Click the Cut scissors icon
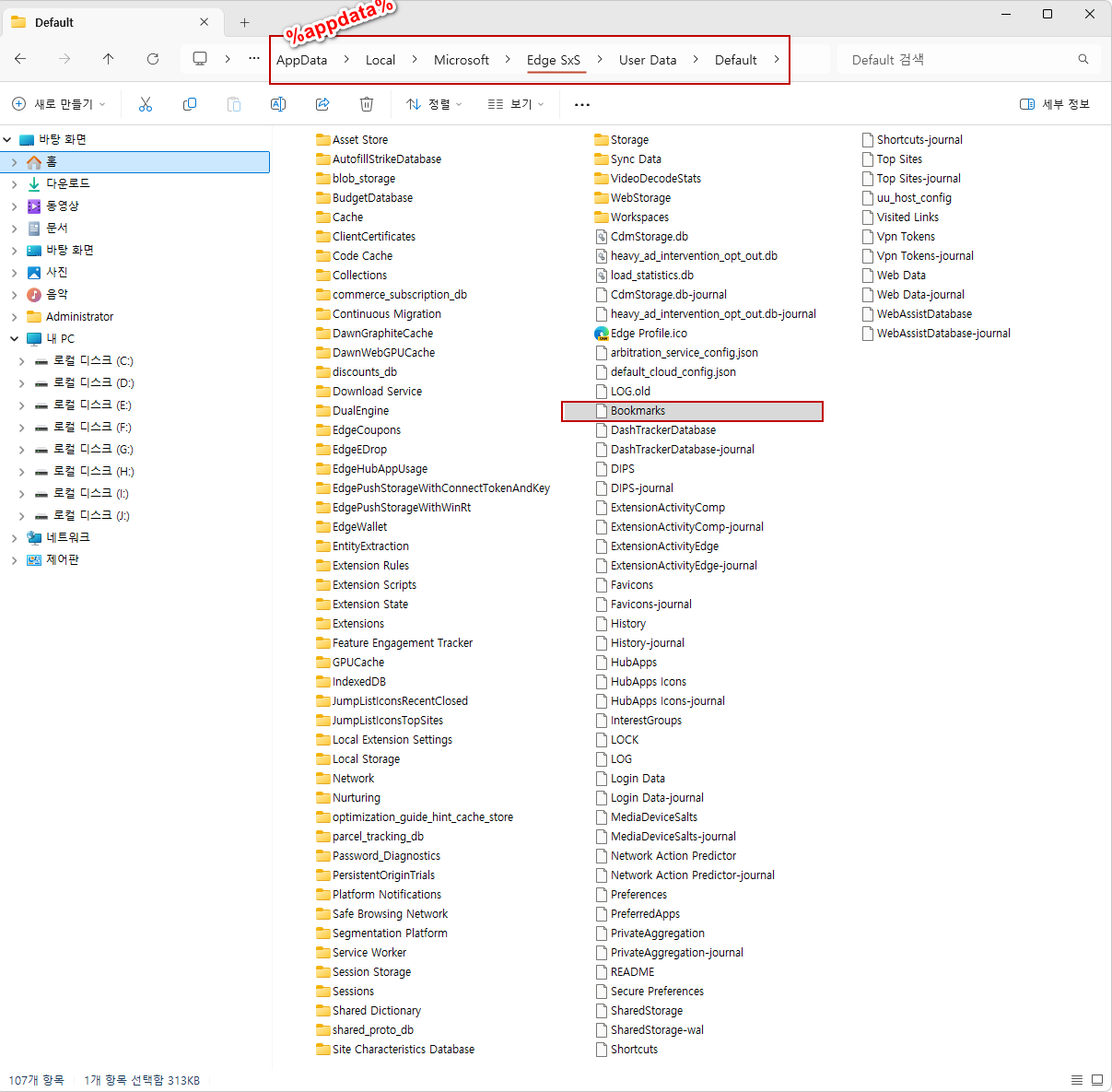This screenshot has height=1092, width=1112. tap(146, 104)
